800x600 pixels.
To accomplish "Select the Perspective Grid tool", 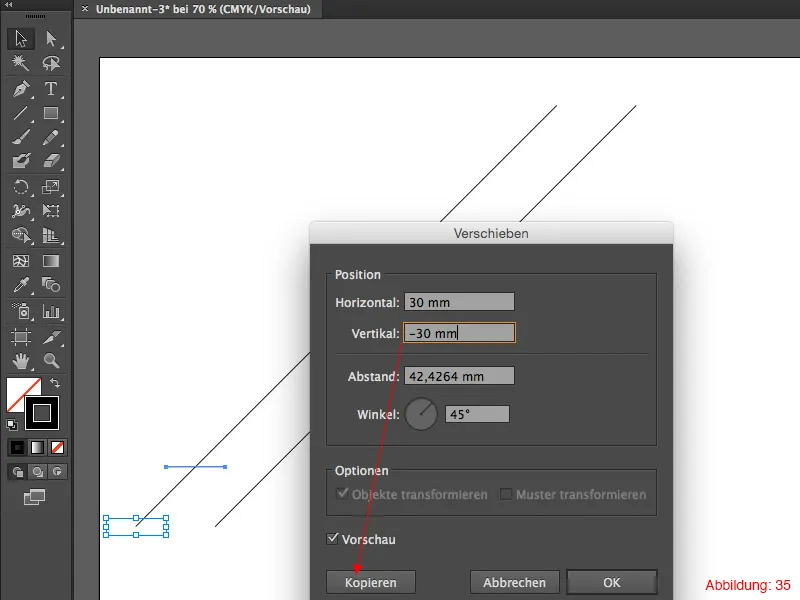I will (51, 235).
